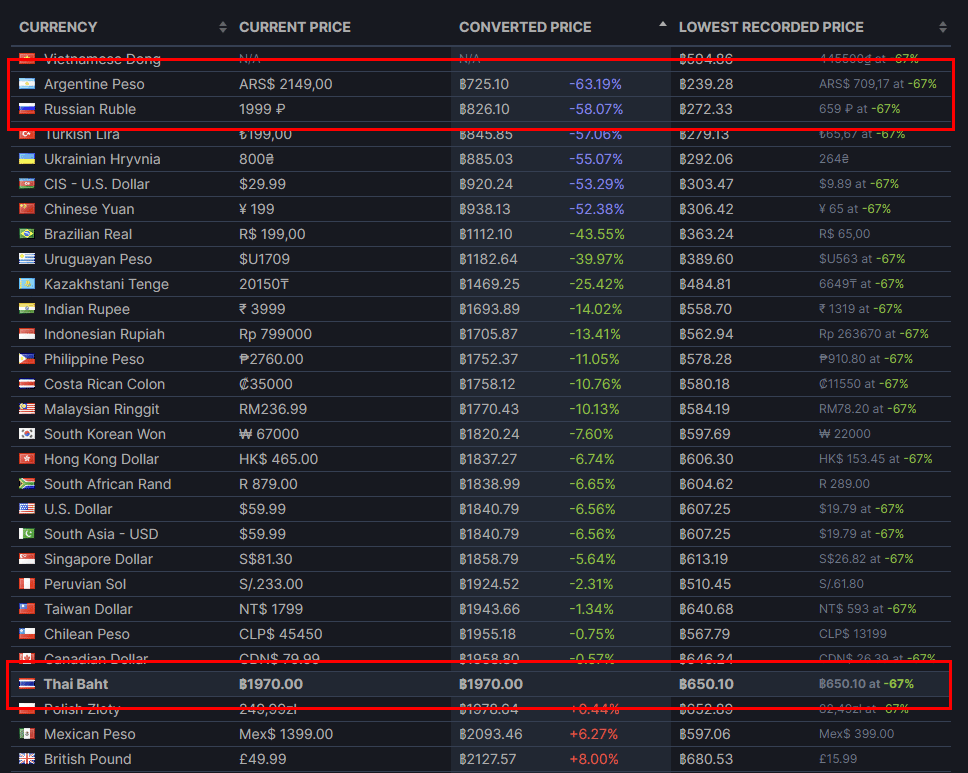Image resolution: width=968 pixels, height=773 pixels.
Task: Click the £15.99 lowest price entry
Action: click(x=838, y=759)
